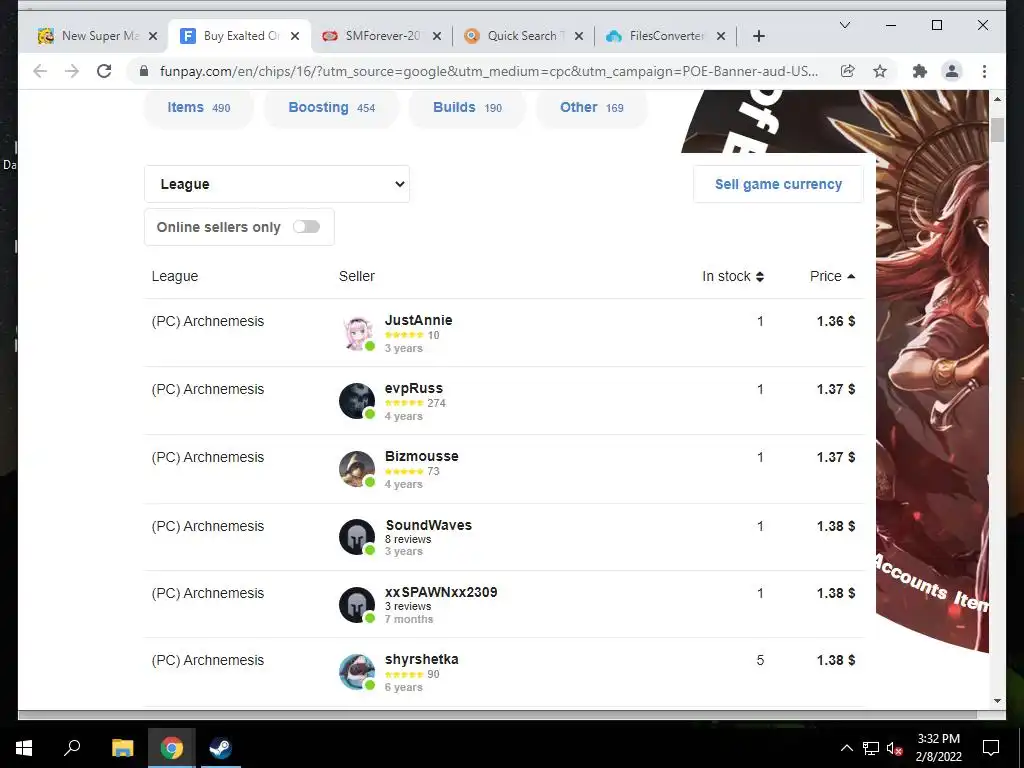Go back to the previous page
Screen dimensions: 1024x768
pos(40,71)
